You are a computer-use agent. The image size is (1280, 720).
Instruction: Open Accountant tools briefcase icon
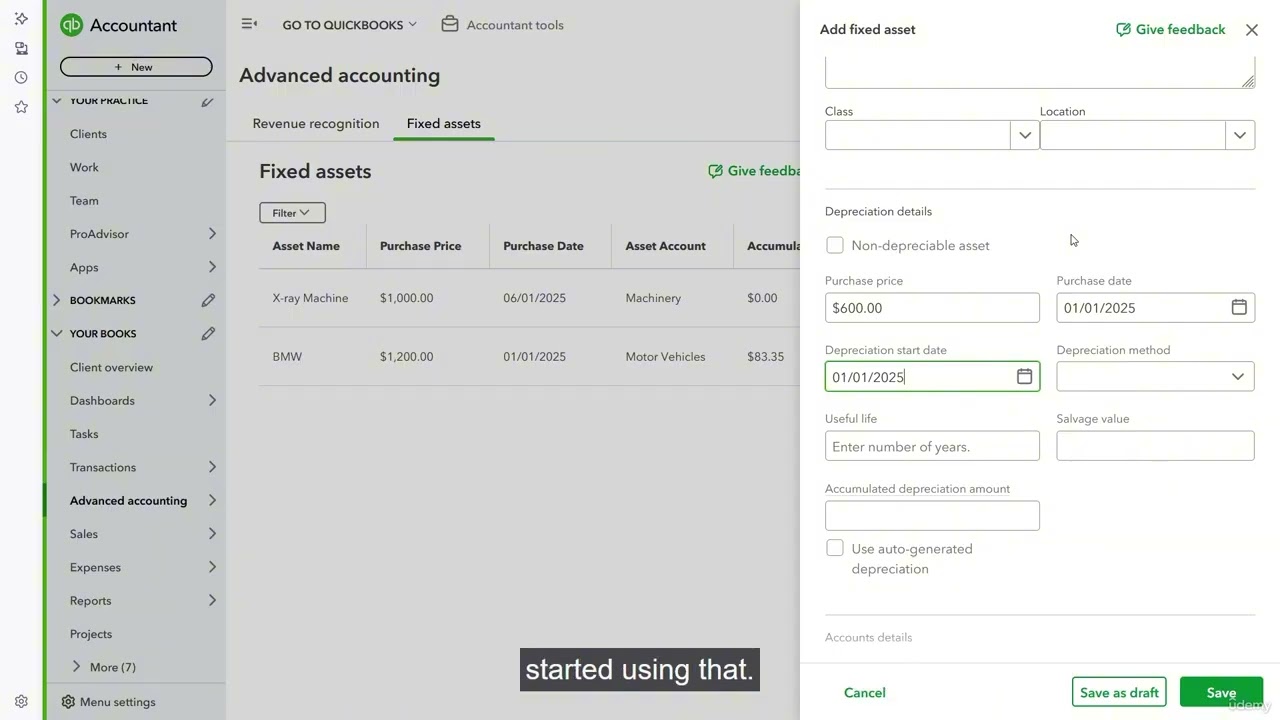pyautogui.click(x=450, y=24)
